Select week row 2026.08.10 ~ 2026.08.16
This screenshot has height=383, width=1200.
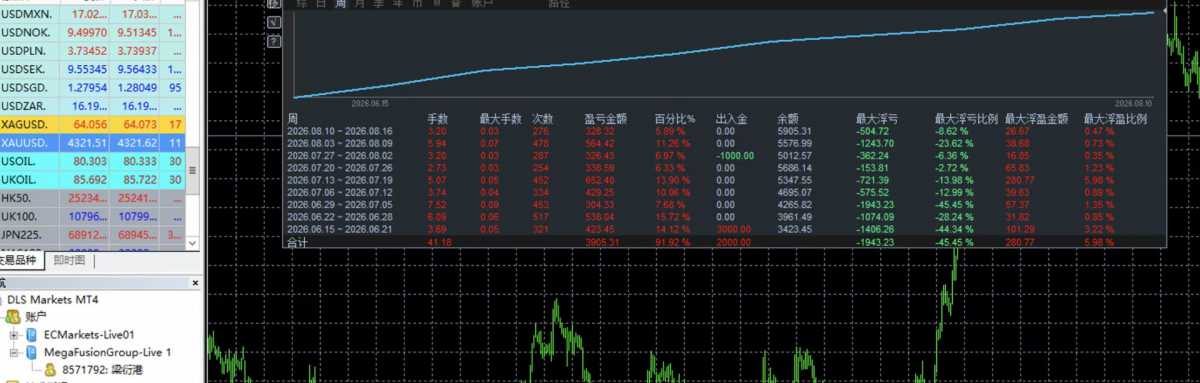click(x=725, y=131)
